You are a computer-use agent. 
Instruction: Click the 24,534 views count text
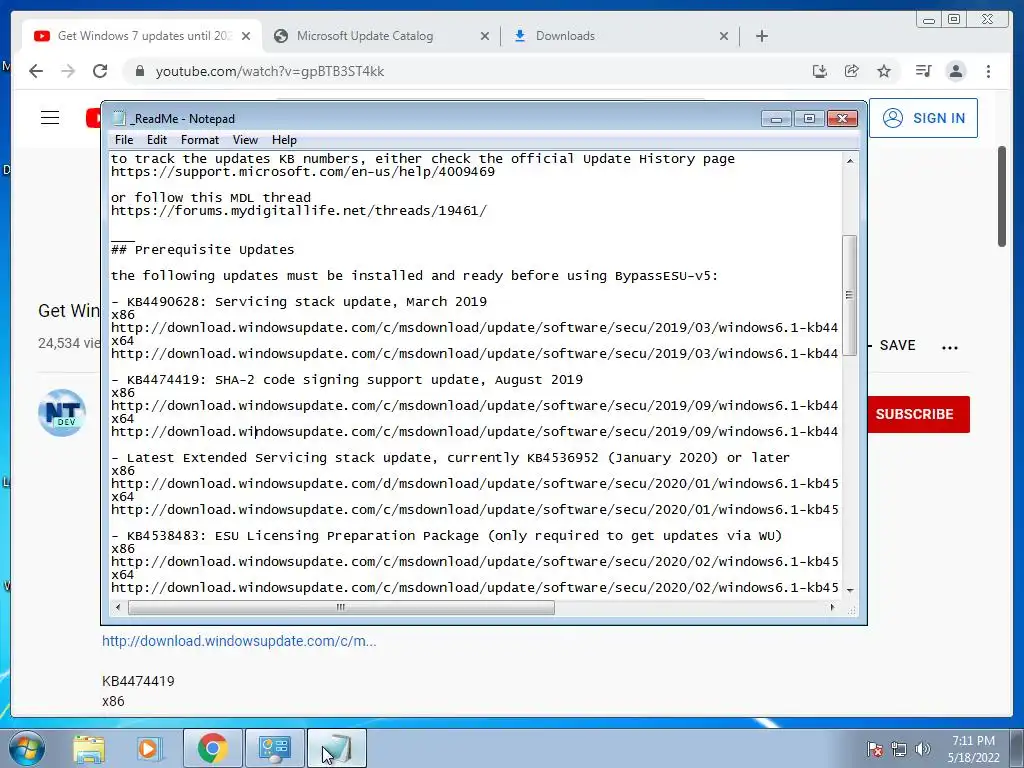pyautogui.click(x=69, y=343)
